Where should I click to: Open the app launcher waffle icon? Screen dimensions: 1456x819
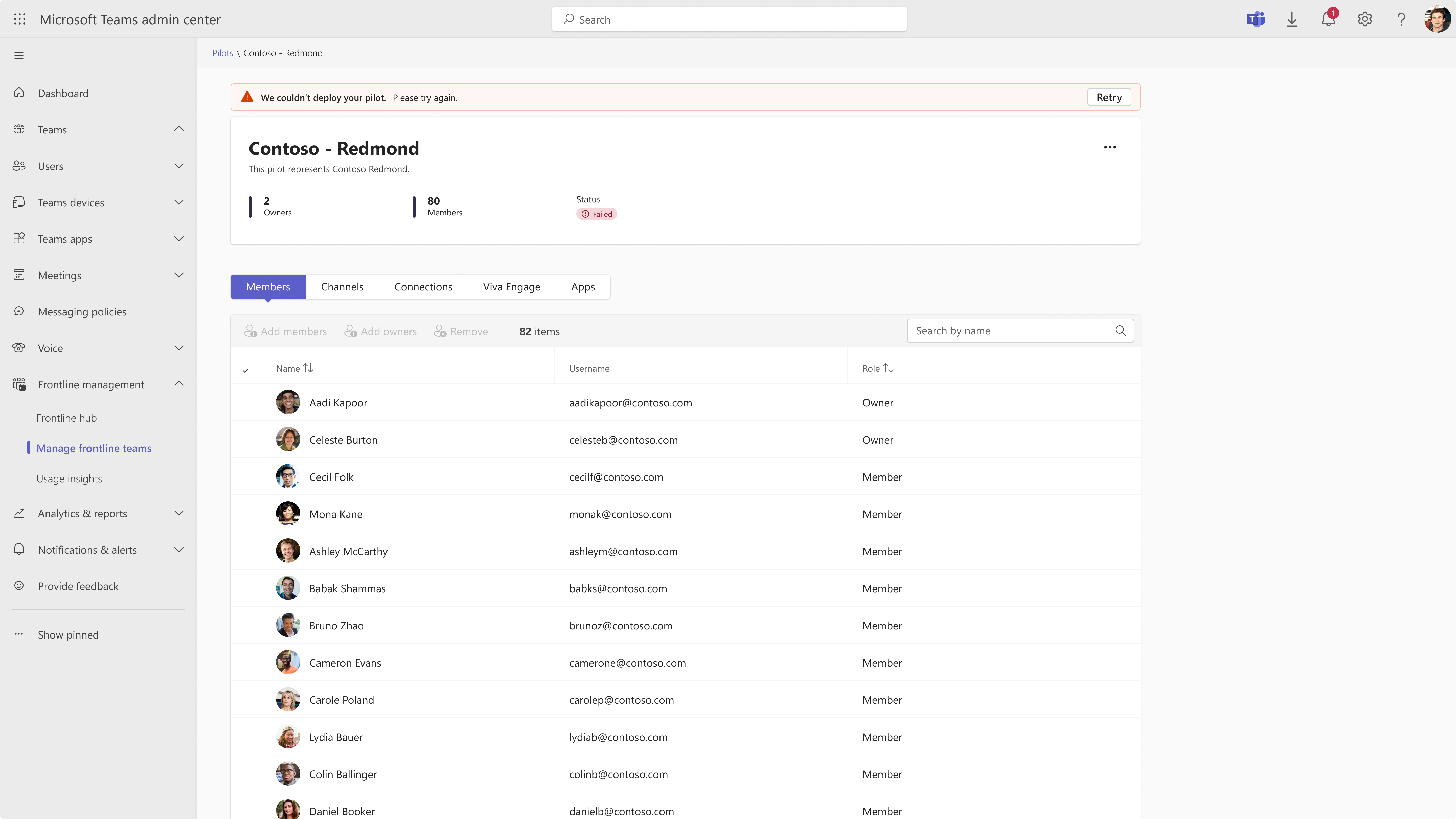coord(19,19)
